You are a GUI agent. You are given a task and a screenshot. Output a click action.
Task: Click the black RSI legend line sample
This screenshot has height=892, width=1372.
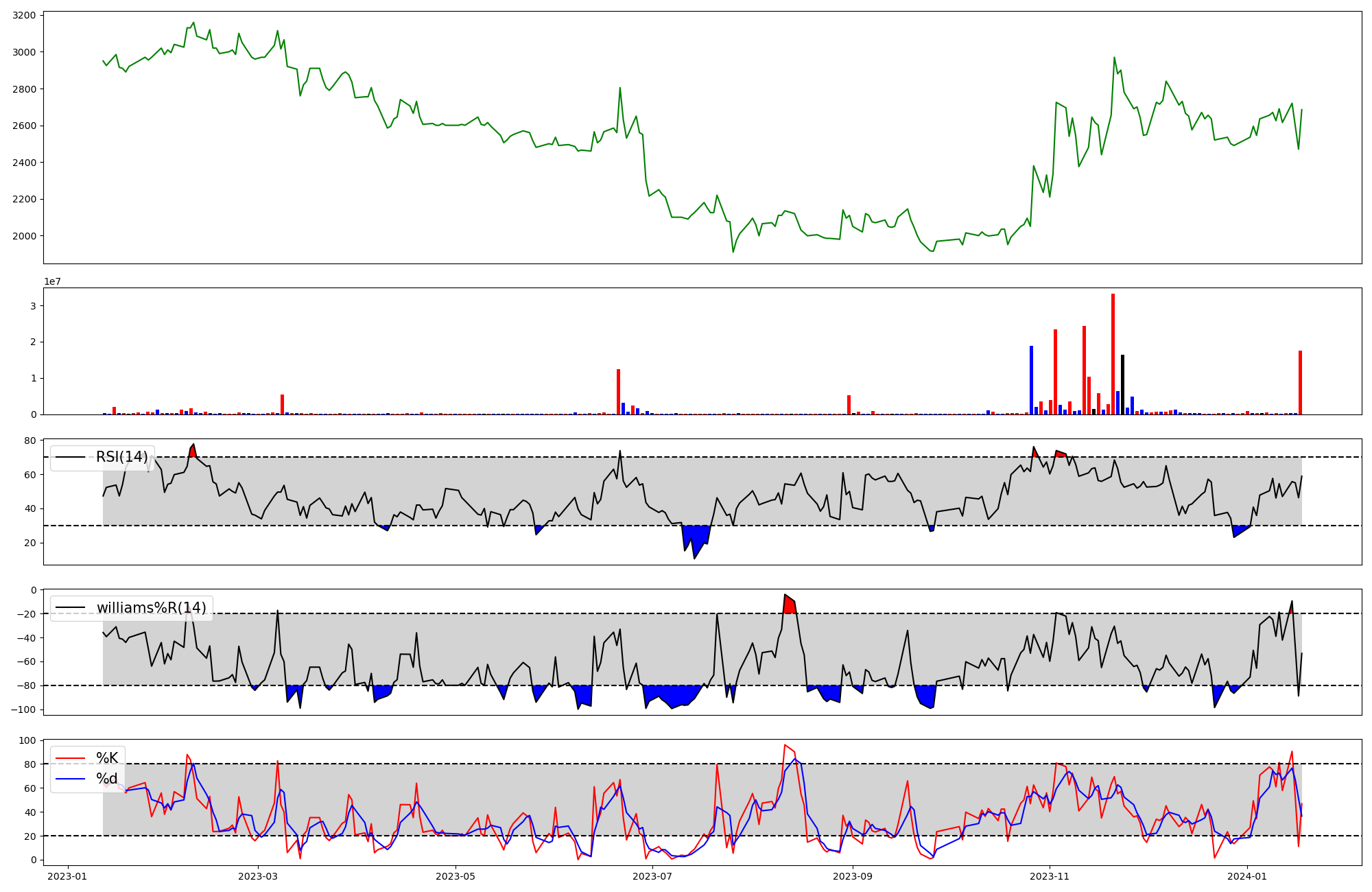click(70, 458)
